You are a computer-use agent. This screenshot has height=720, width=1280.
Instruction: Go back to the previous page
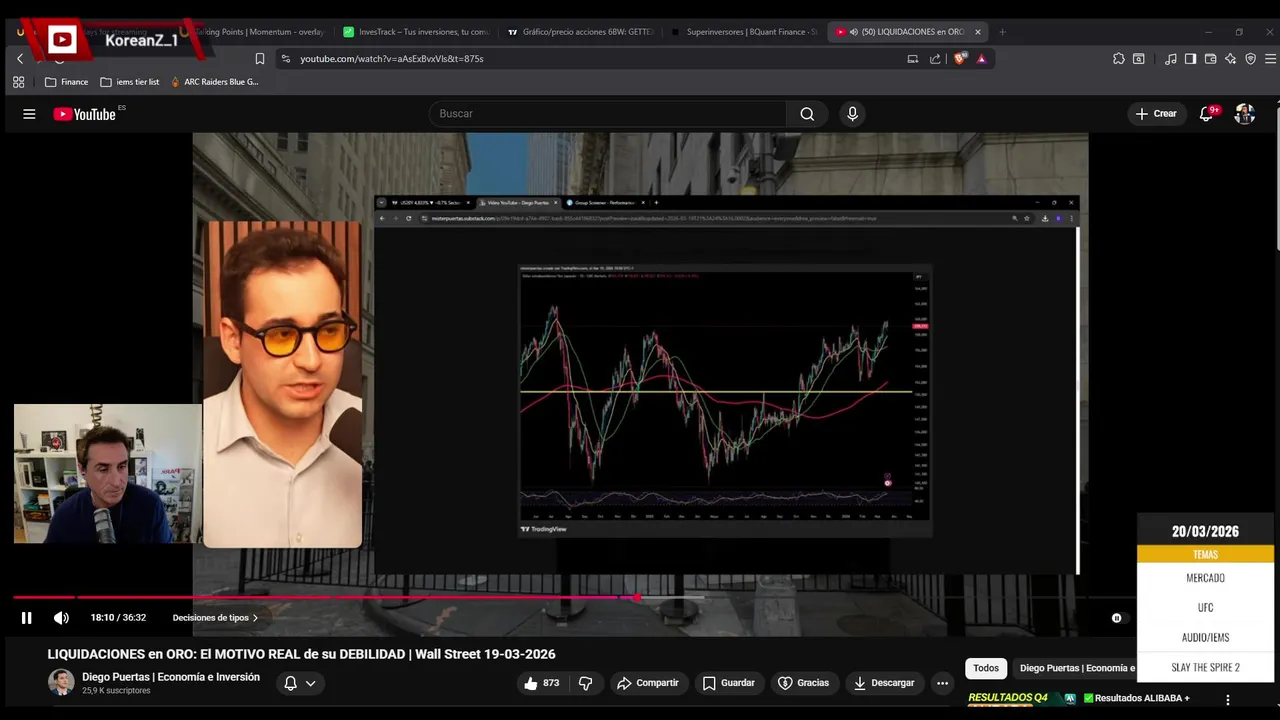(x=19, y=59)
